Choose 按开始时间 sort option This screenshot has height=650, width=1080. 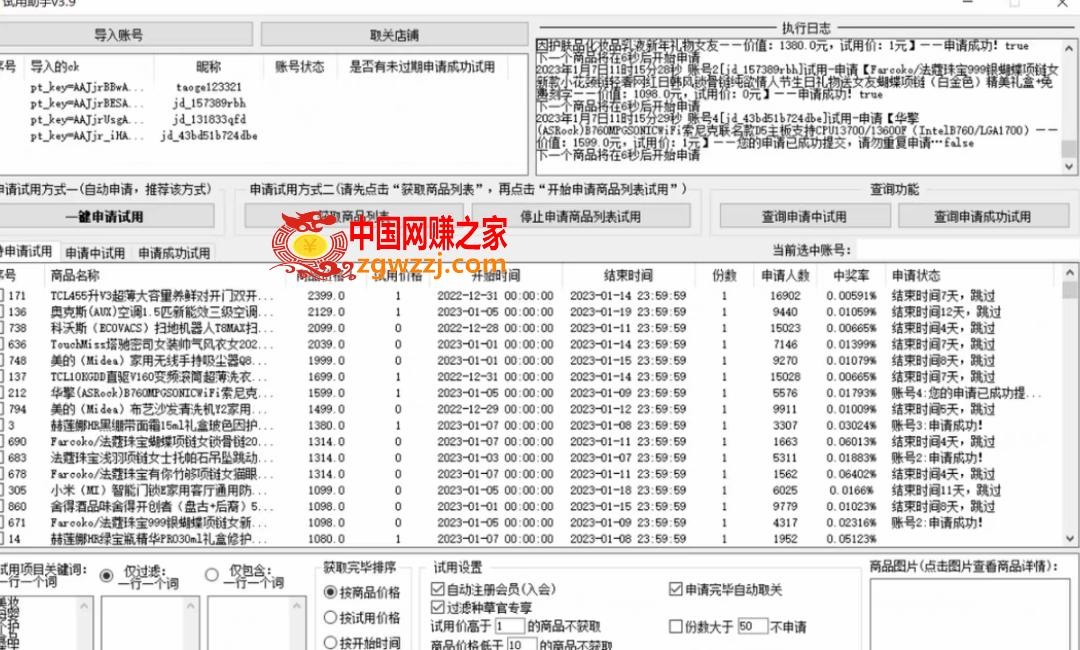pyautogui.click(x=331, y=642)
